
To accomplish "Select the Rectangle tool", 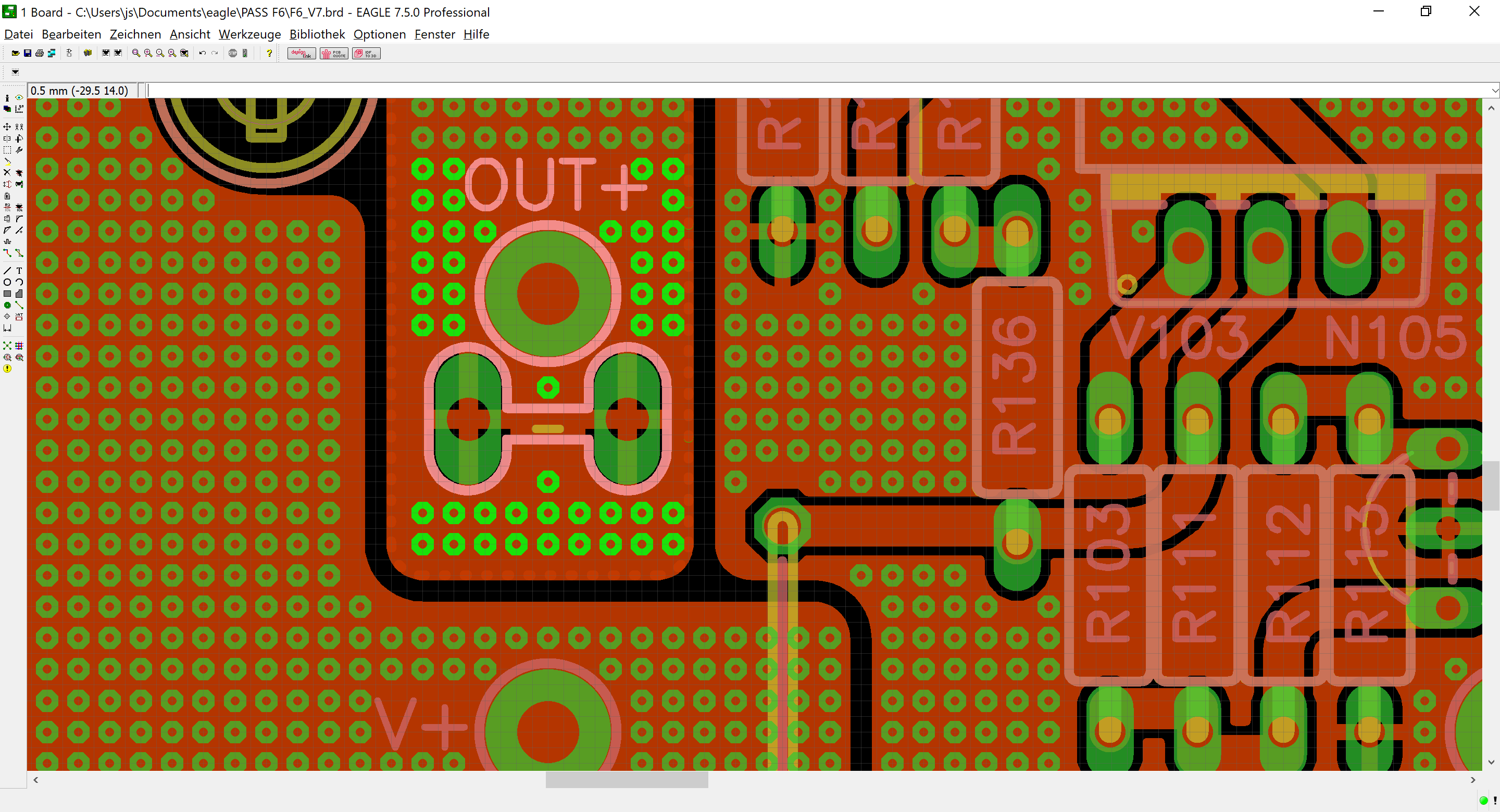I will (x=7, y=294).
